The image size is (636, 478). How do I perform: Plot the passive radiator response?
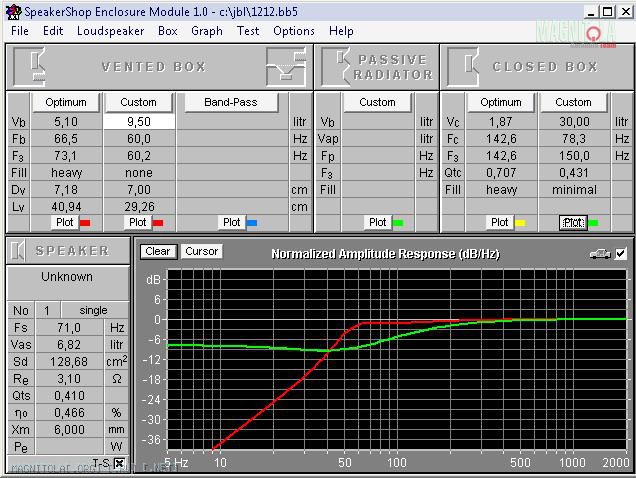pos(378,222)
